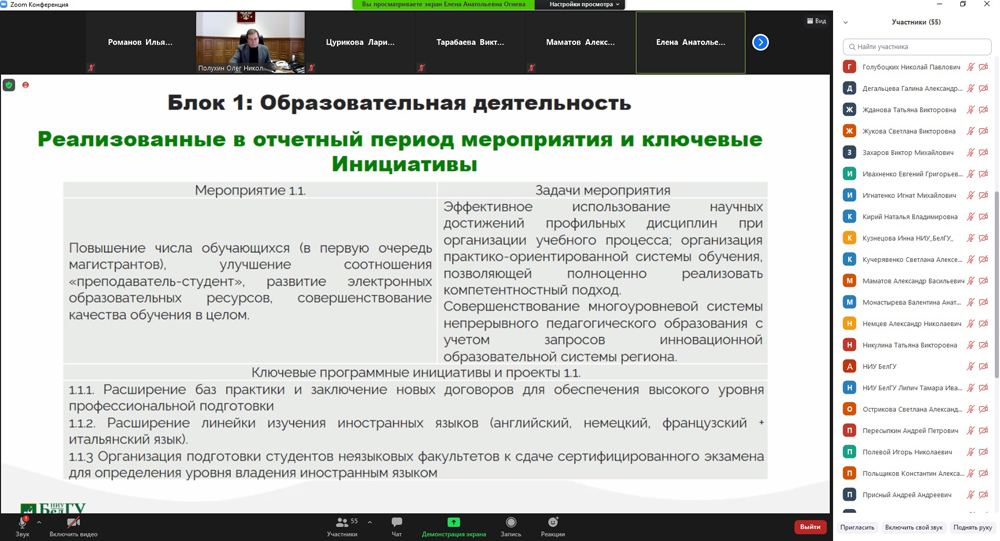1000x541 pixels.
Task: Select Полухин Олег video thumbnail
Action: point(250,42)
